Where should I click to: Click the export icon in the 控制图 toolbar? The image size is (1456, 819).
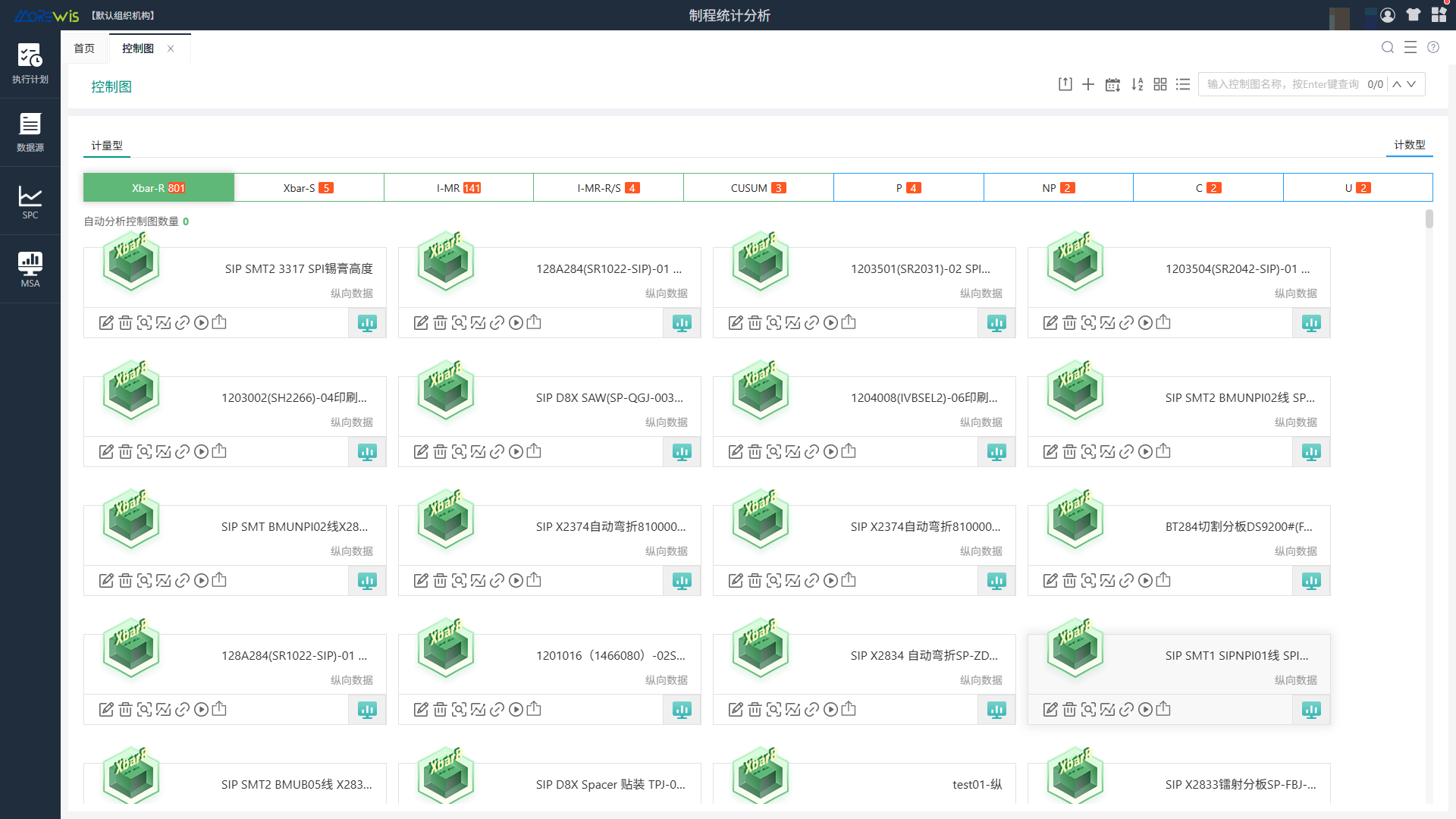1065,84
